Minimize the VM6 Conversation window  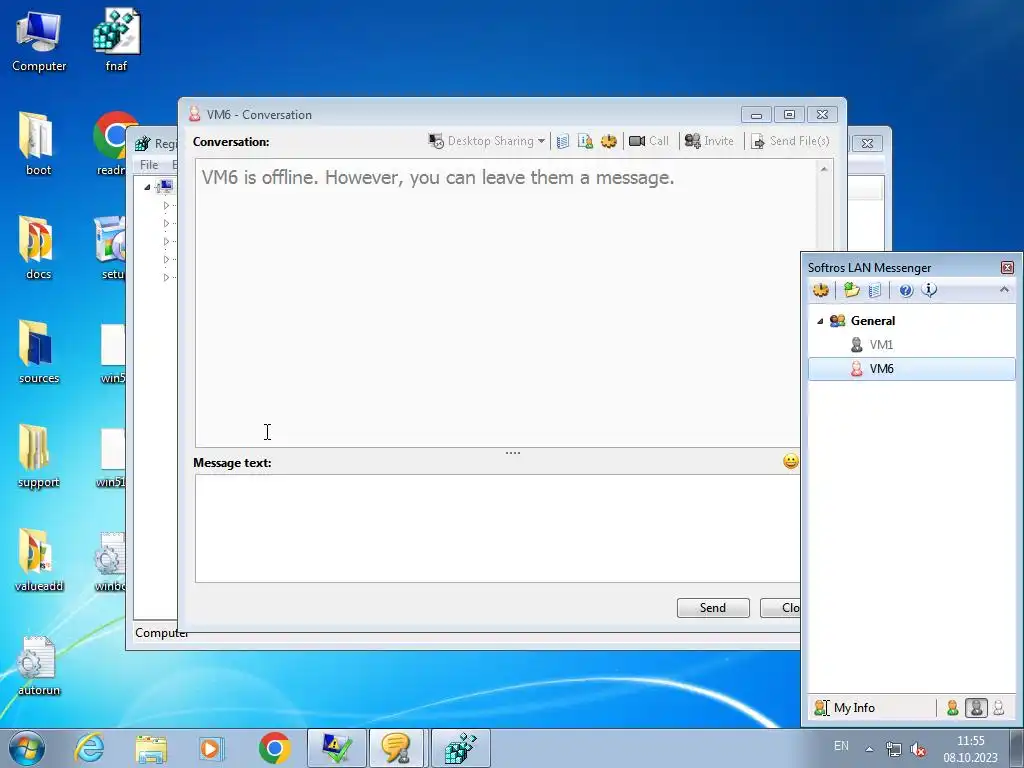756,114
